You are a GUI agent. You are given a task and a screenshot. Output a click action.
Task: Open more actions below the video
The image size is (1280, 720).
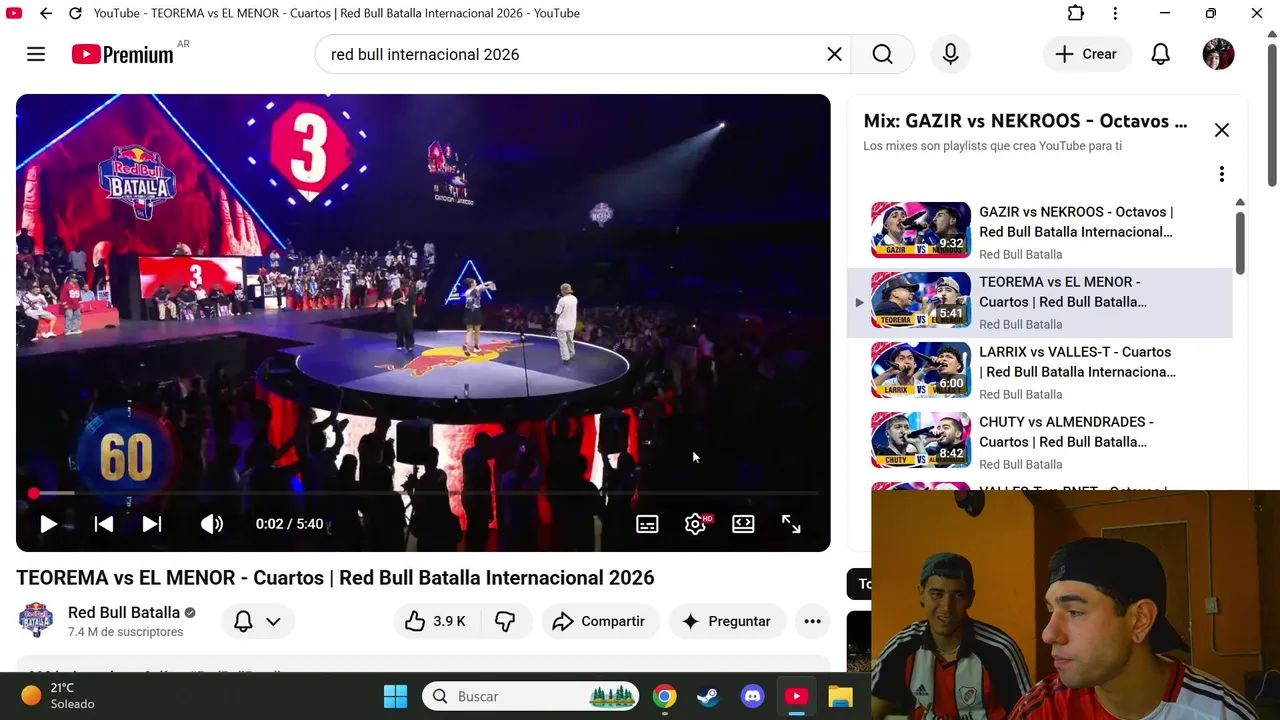[x=812, y=621]
